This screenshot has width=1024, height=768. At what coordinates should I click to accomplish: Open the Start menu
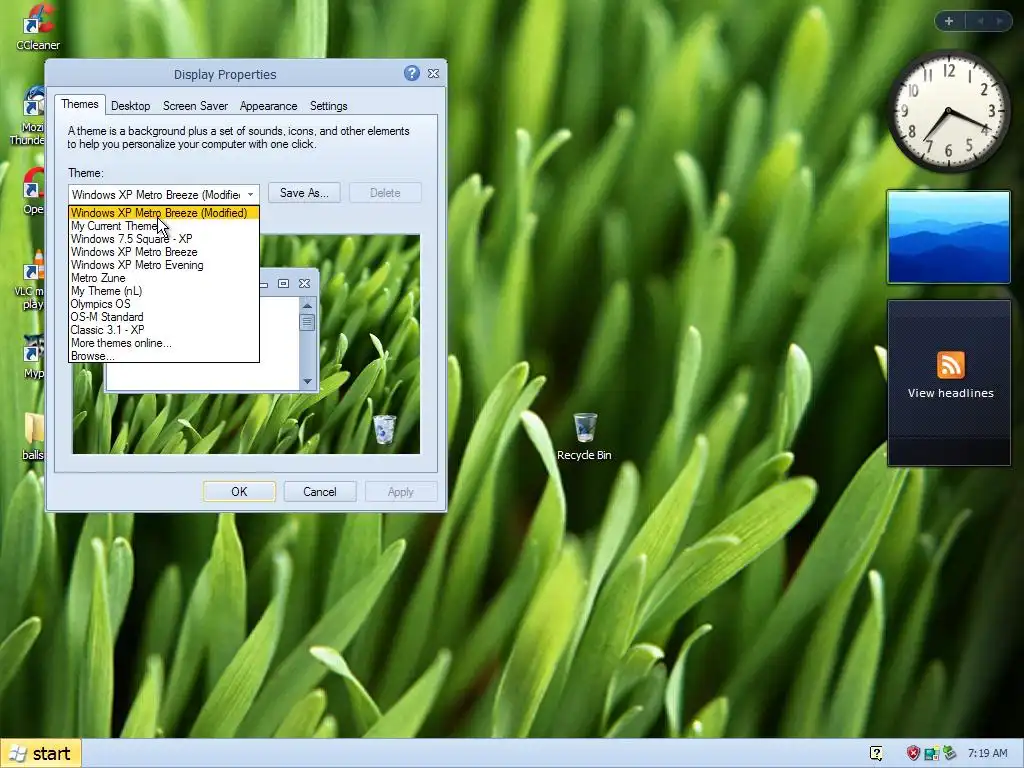click(x=40, y=754)
